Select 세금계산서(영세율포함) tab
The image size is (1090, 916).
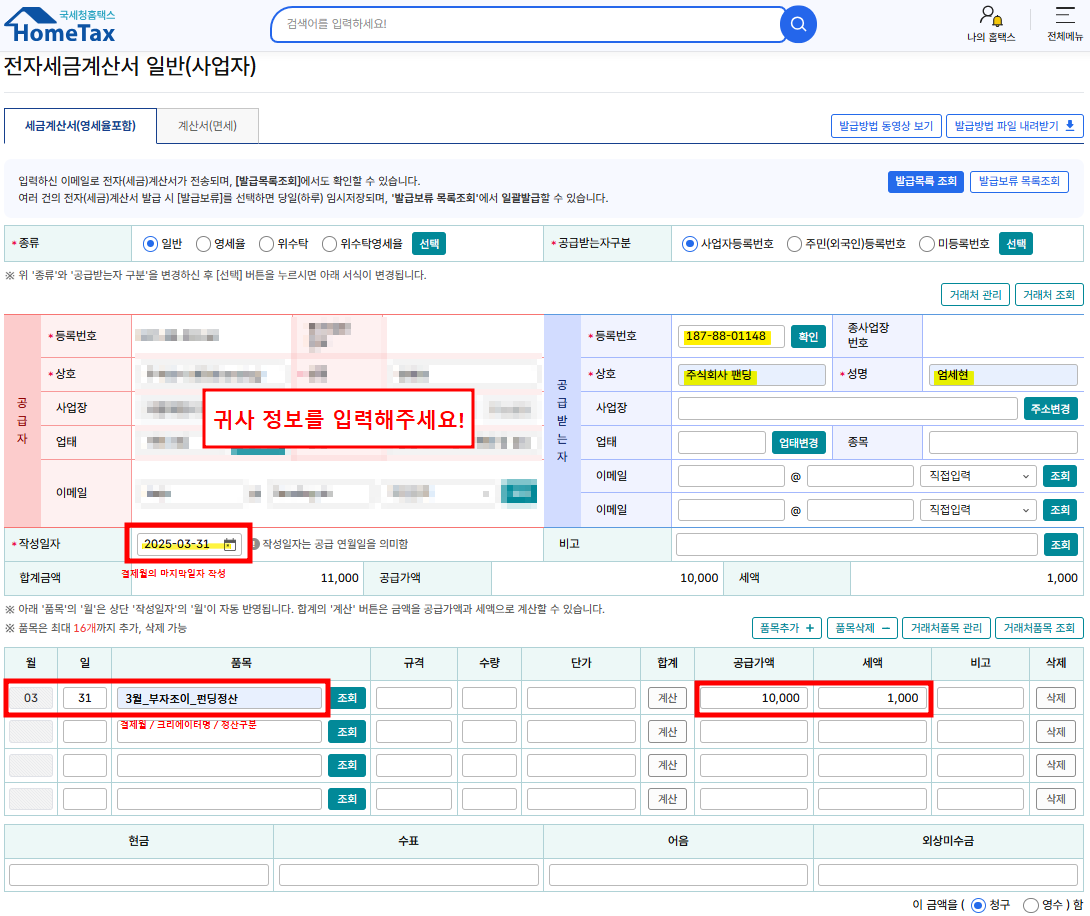[81, 126]
